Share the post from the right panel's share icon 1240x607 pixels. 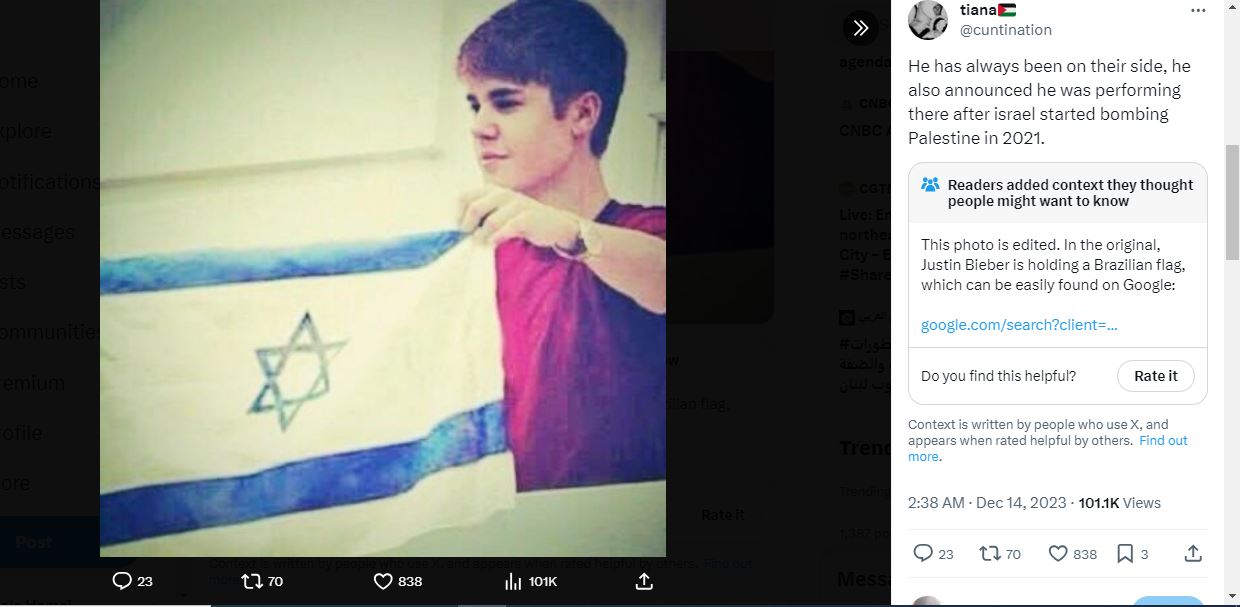[1192, 553]
